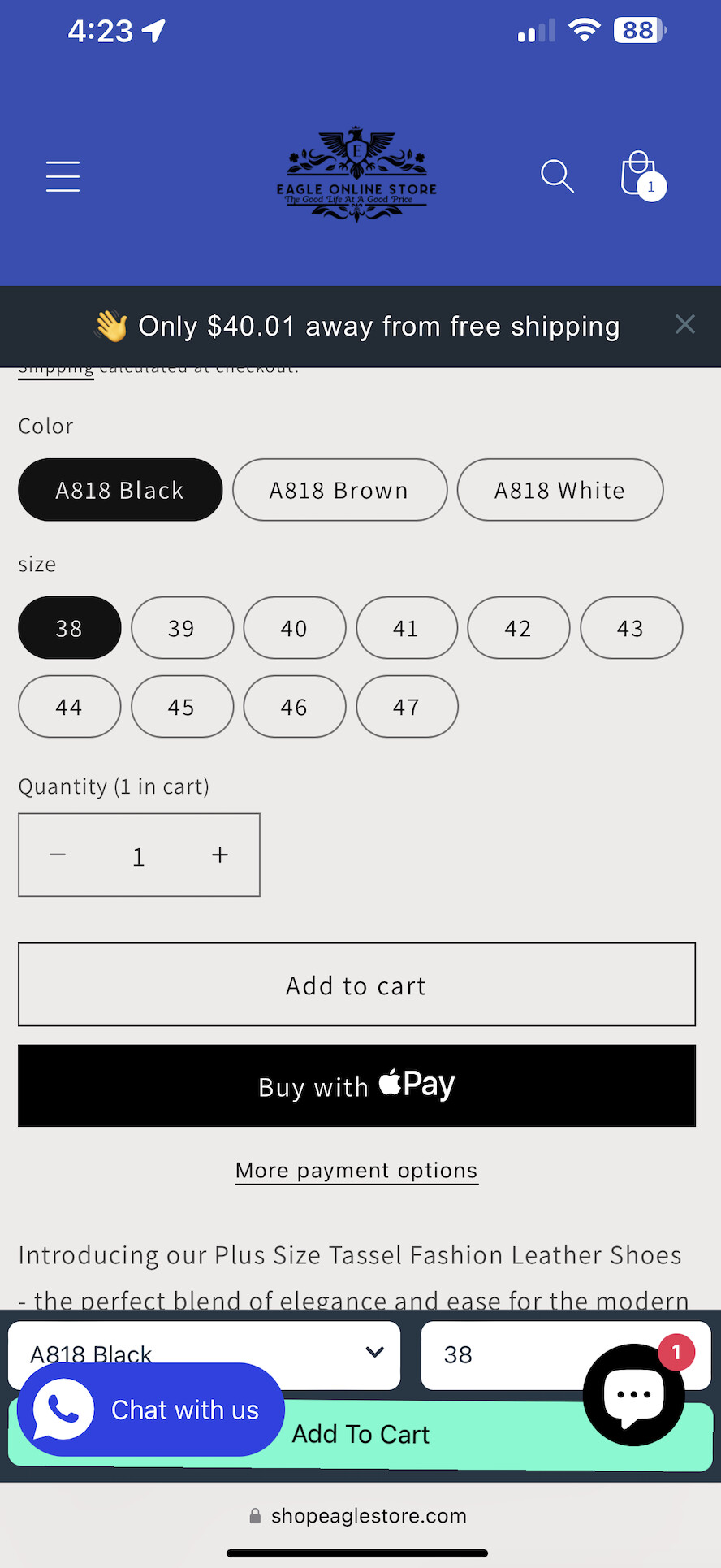Select the A818 White color option

[559, 490]
